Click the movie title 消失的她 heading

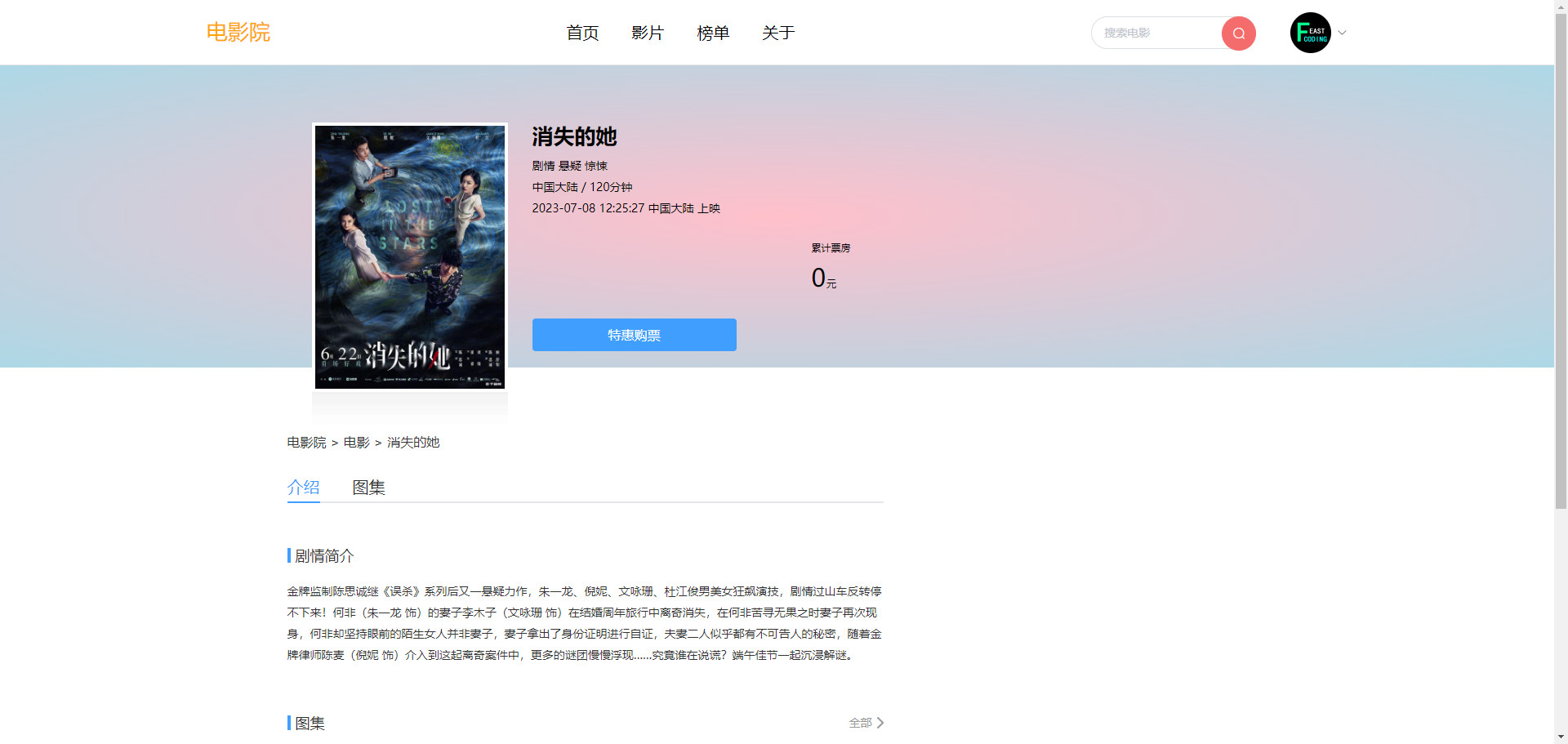574,136
